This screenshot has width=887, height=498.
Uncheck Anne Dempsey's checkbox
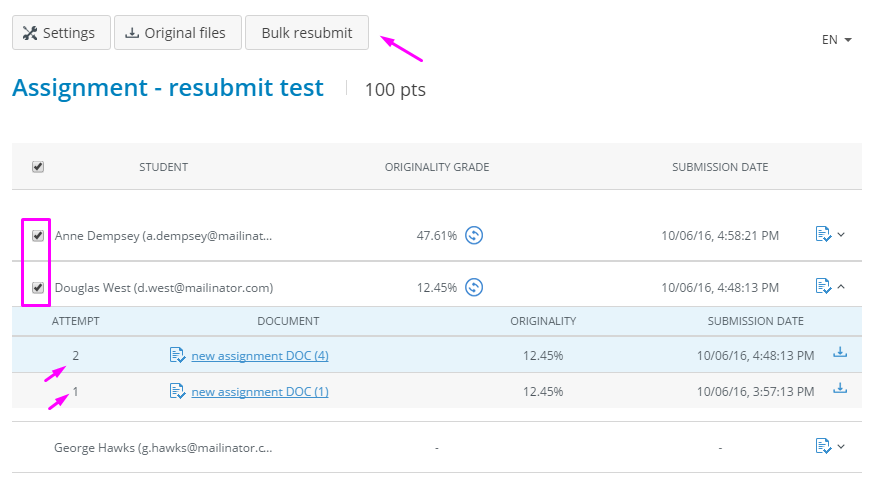tap(38, 236)
